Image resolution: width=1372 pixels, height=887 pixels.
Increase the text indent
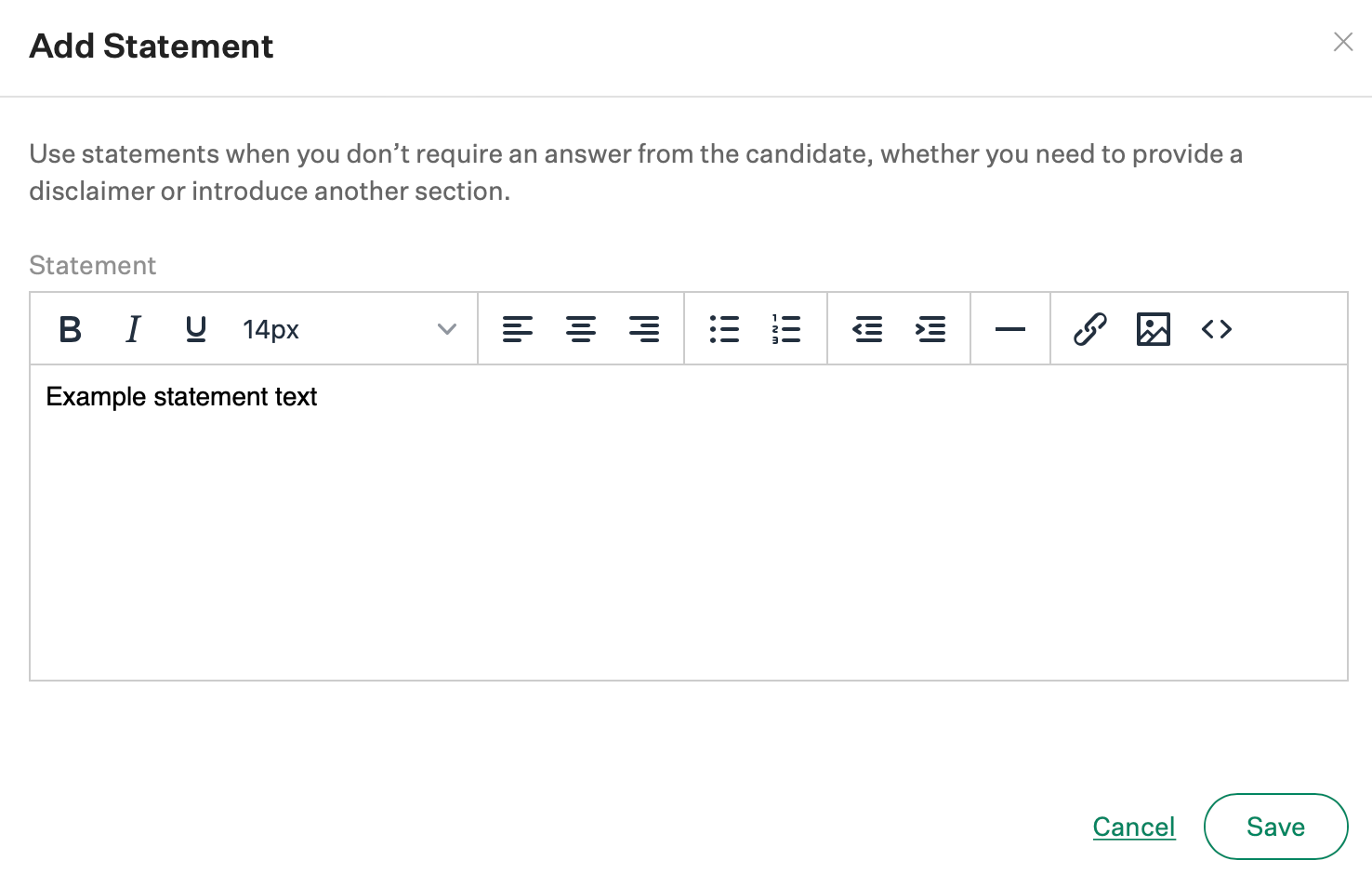click(x=930, y=329)
